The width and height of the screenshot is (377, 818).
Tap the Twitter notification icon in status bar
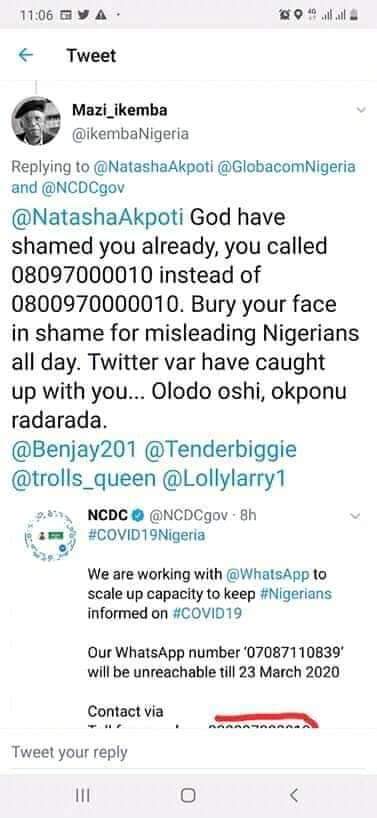(81, 16)
